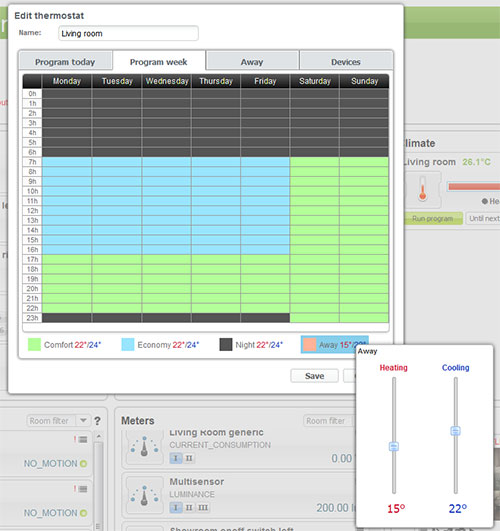Click the thermometer icon in Climate panel

(422, 189)
